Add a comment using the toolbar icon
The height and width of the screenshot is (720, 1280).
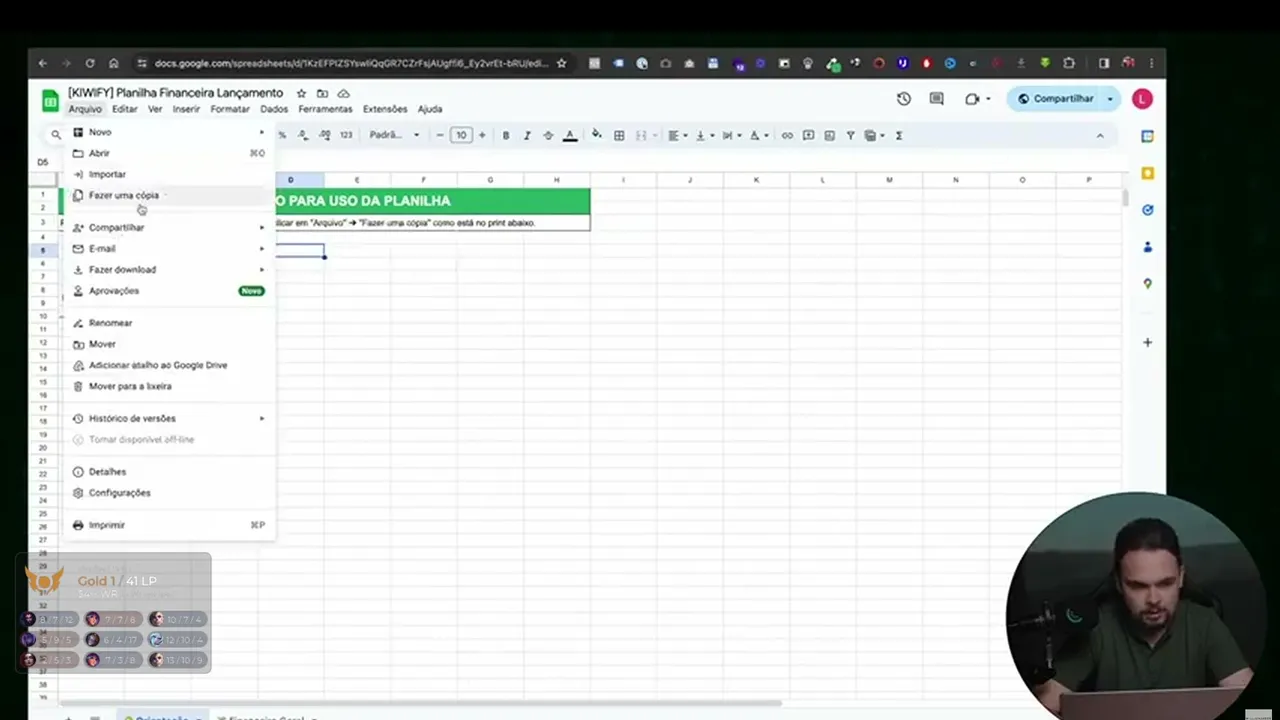(x=808, y=135)
